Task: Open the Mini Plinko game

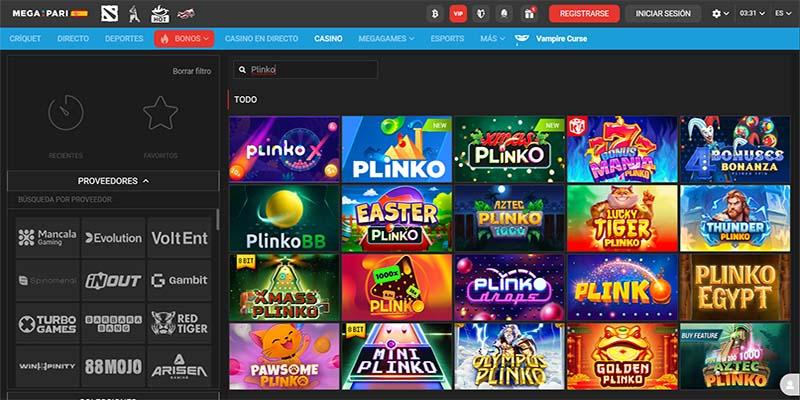Action: point(396,357)
